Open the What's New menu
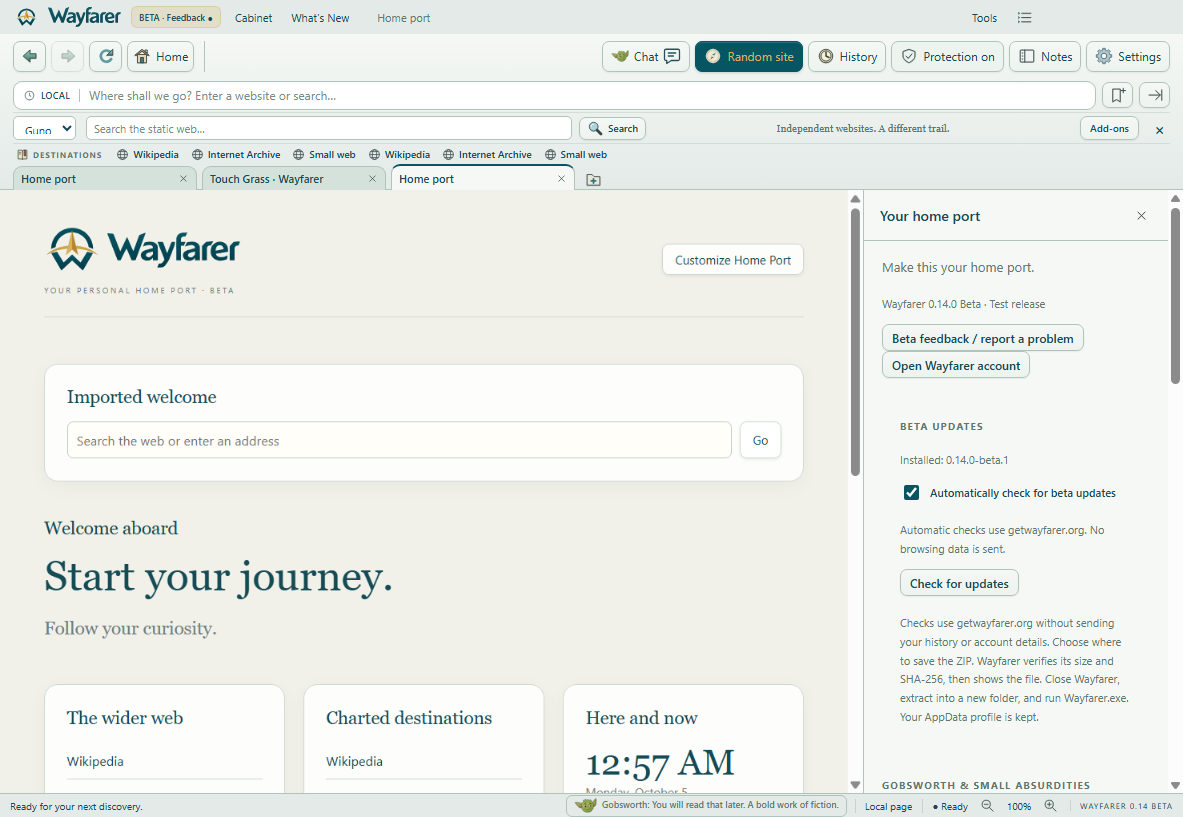This screenshot has width=1183, height=817. (x=320, y=17)
